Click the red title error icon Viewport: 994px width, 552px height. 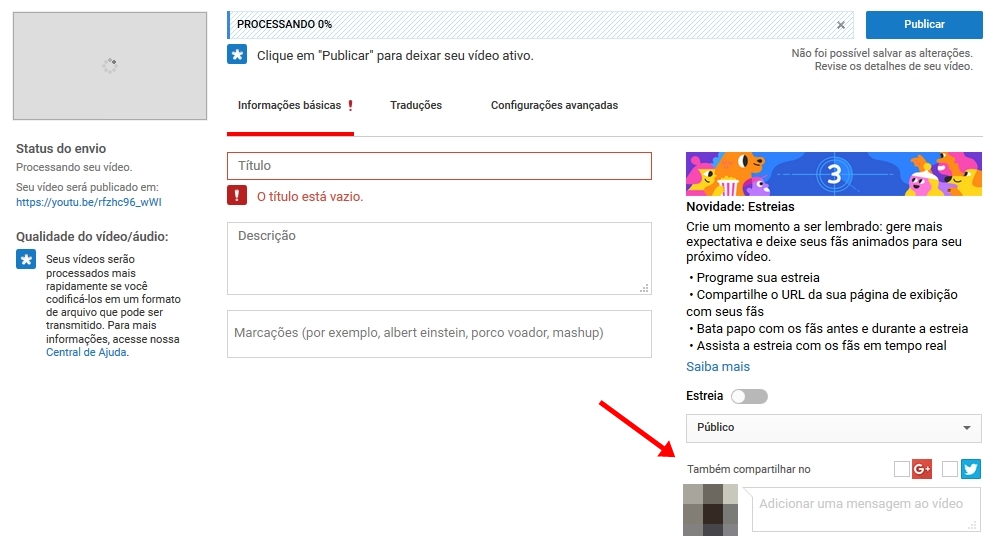pyautogui.click(x=237, y=195)
